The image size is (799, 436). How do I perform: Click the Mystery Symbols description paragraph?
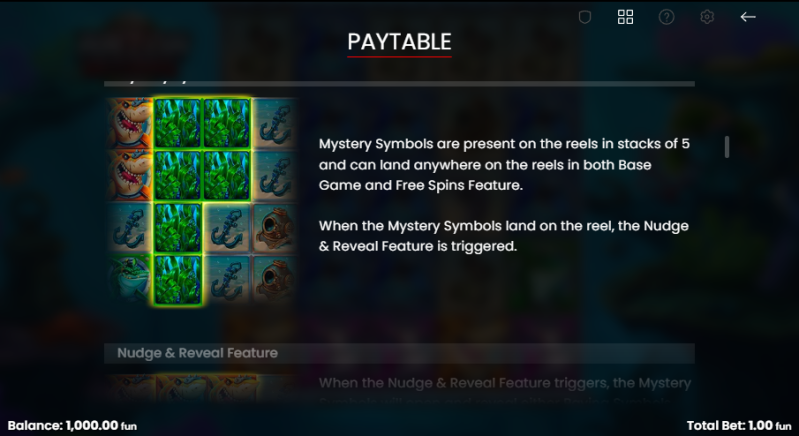click(x=504, y=165)
